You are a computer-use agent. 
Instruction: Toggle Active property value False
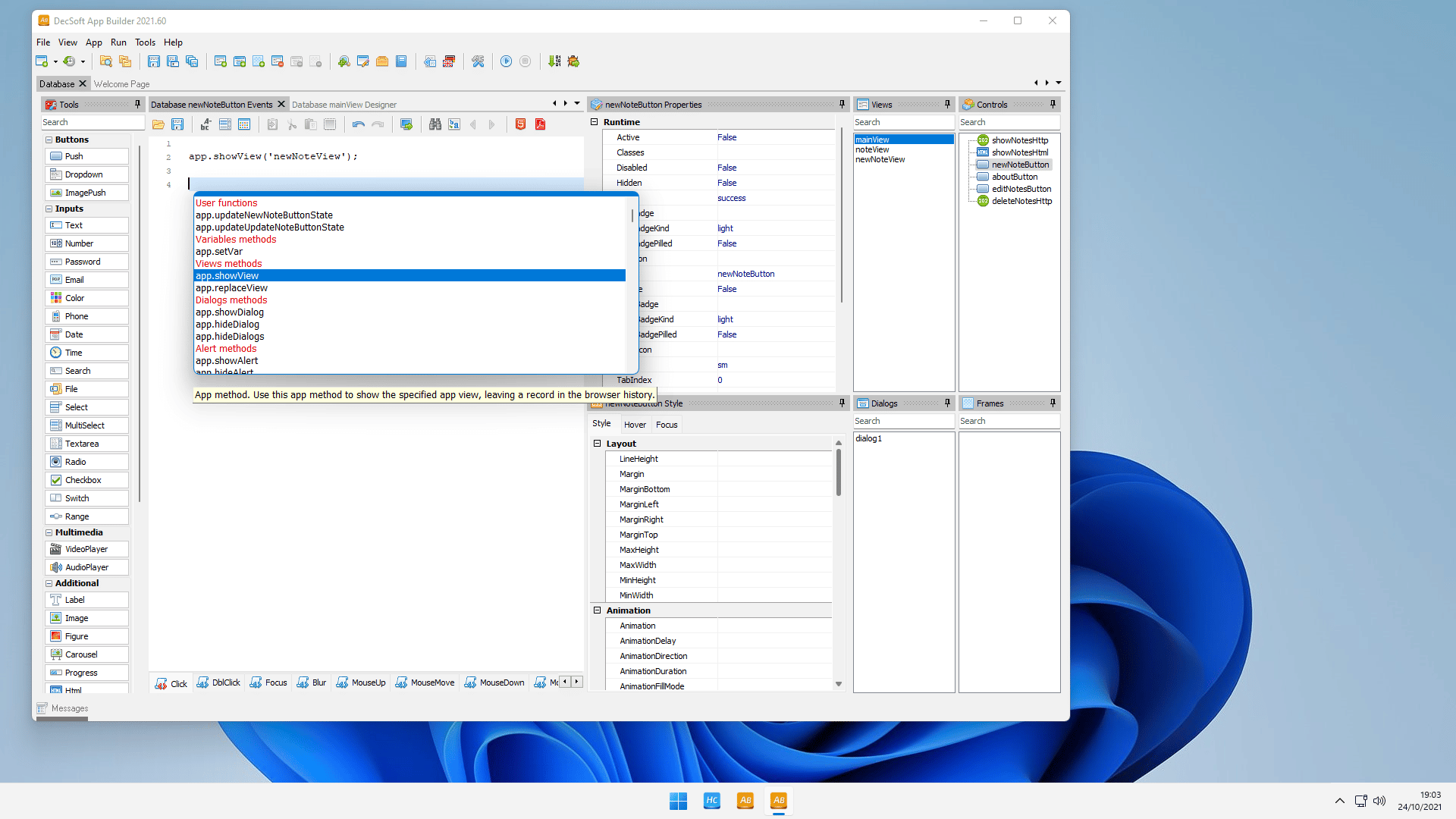pos(727,137)
